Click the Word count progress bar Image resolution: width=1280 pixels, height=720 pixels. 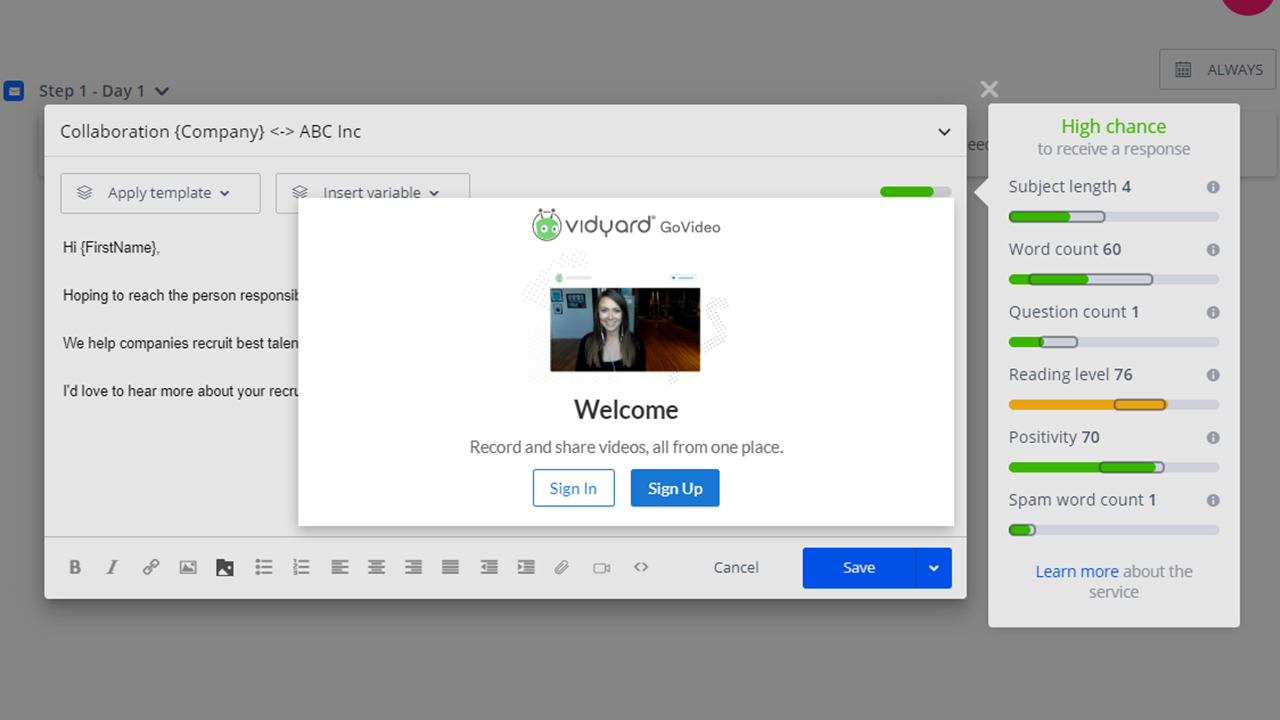1114,280
